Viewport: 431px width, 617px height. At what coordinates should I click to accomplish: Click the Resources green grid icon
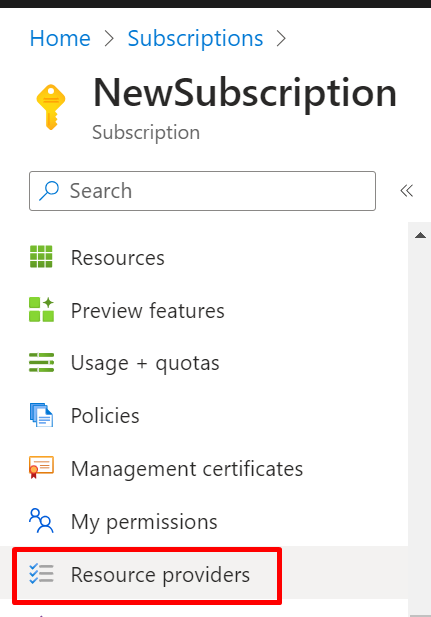[x=41, y=257]
